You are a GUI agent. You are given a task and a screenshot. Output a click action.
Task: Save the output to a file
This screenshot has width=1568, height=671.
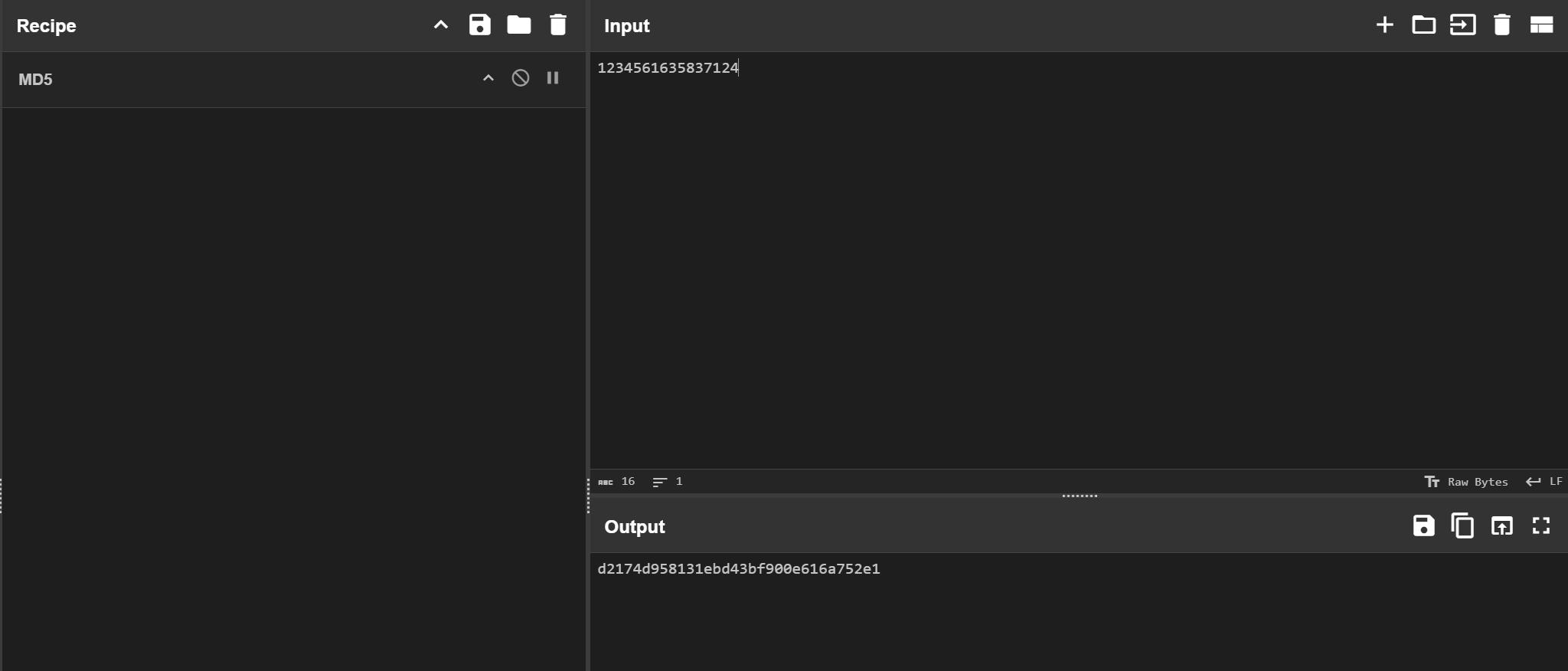1423,525
